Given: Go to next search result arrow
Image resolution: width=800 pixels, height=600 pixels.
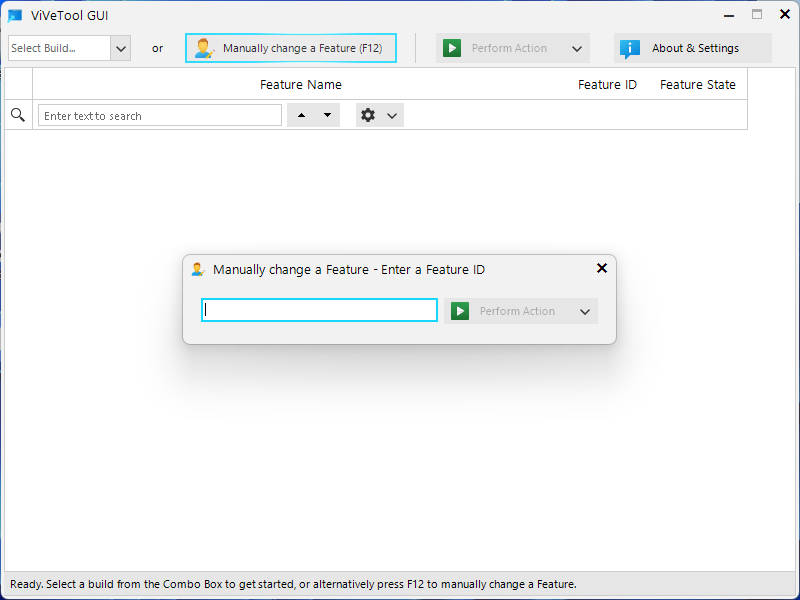Looking at the screenshot, I should click(328, 115).
